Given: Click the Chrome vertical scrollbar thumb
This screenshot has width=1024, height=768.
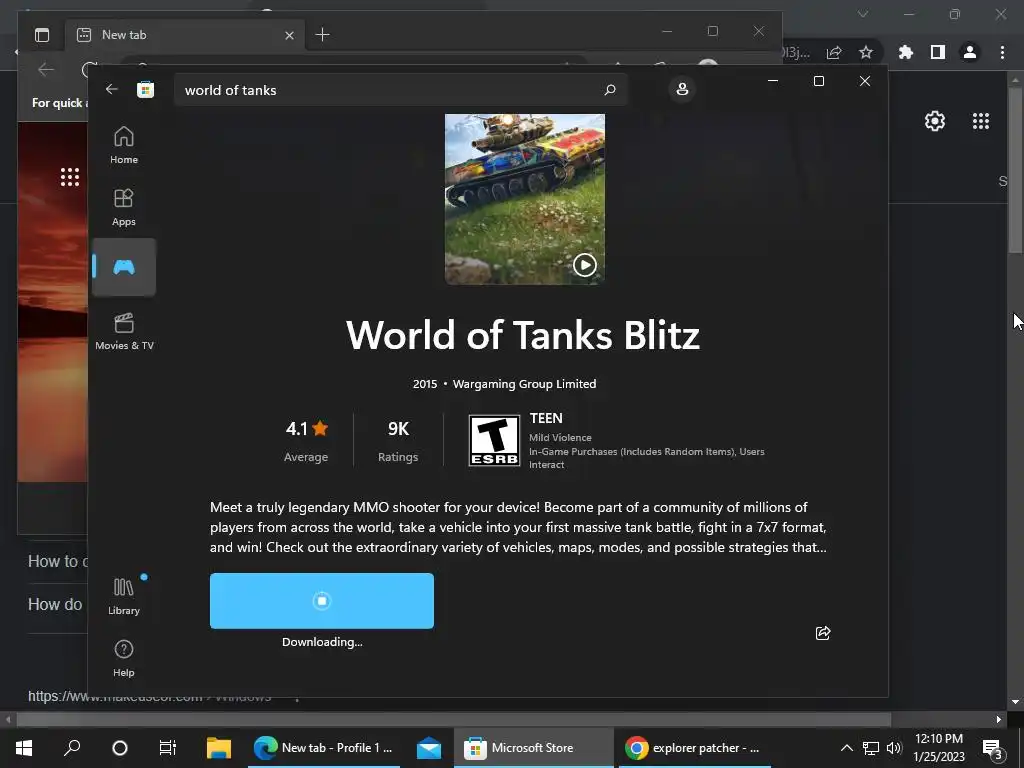Looking at the screenshot, I should (1015, 168).
